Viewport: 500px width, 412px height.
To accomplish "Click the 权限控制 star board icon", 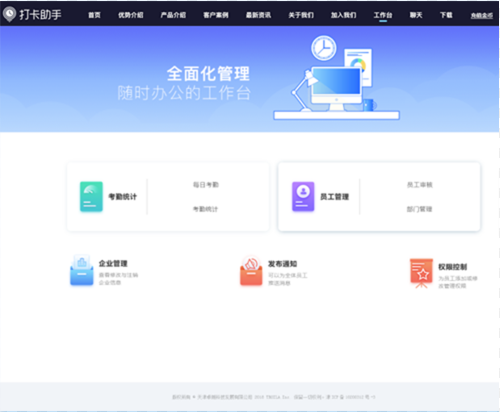I will pos(421,273).
